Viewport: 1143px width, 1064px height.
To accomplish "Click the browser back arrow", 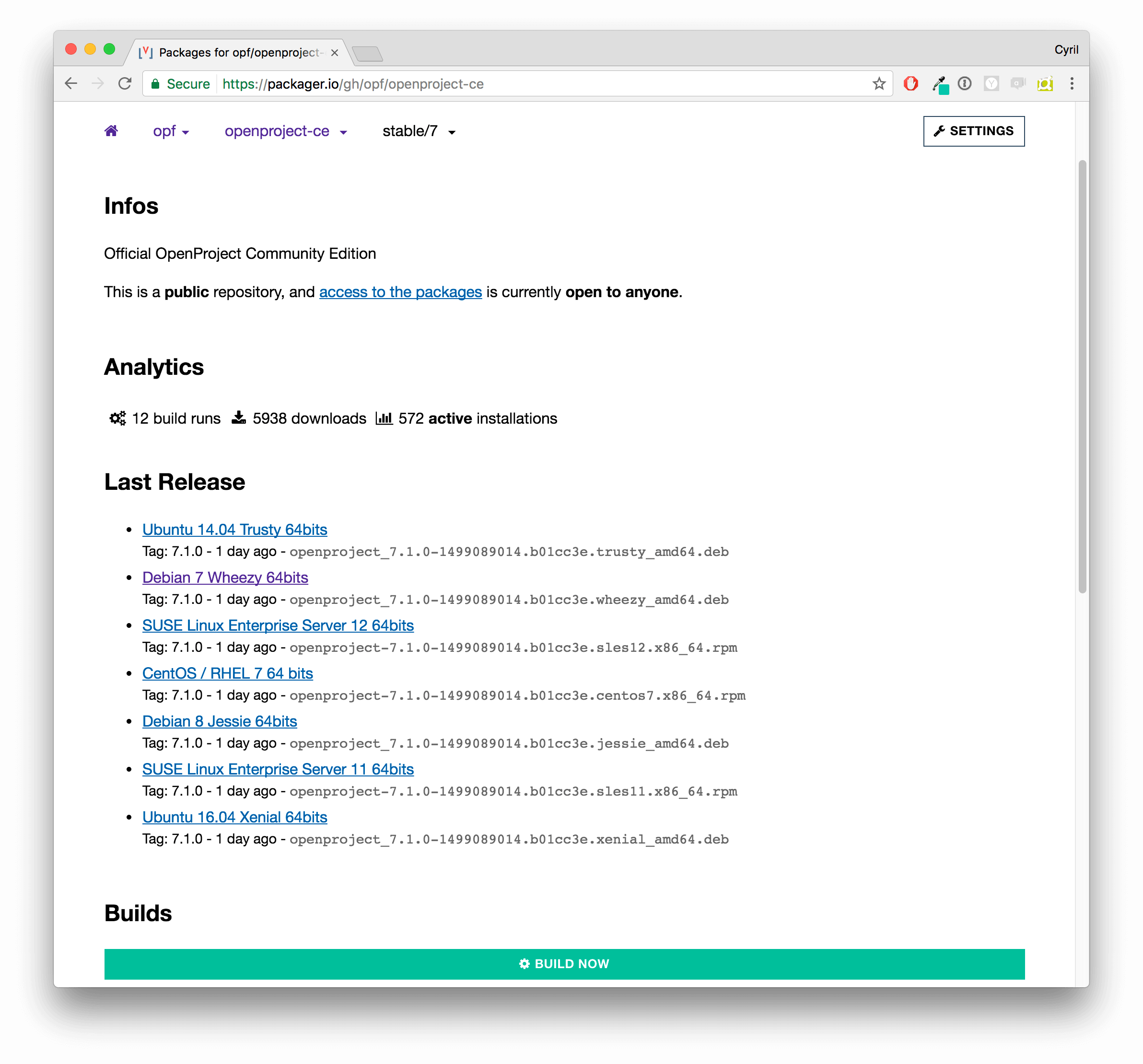I will [x=71, y=84].
